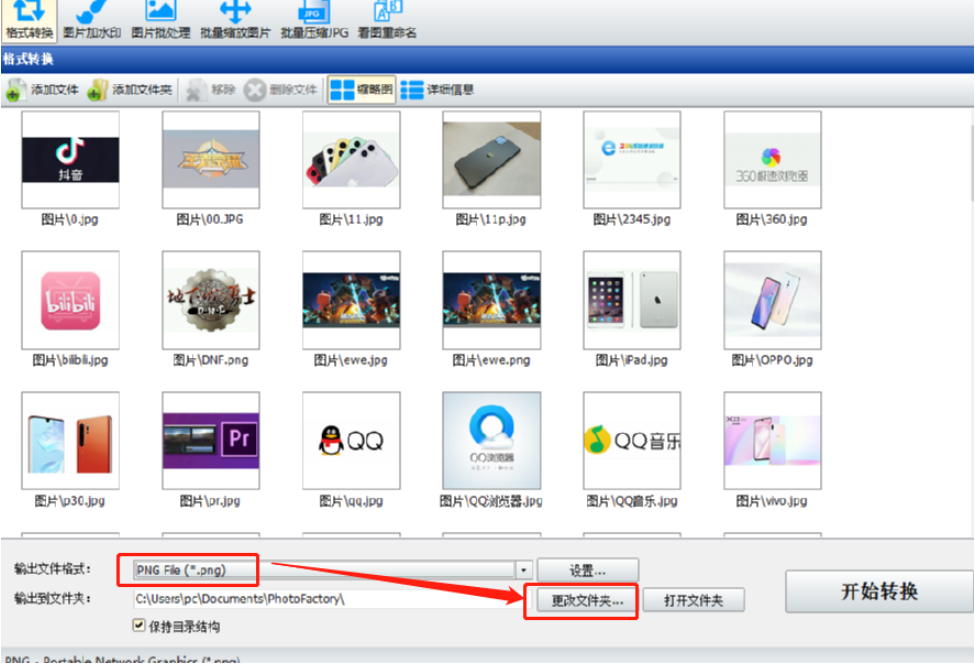Select the Premiere thumbnail 图片\pr.jpg
Viewport: 975px width, 664px height.
click(x=211, y=441)
